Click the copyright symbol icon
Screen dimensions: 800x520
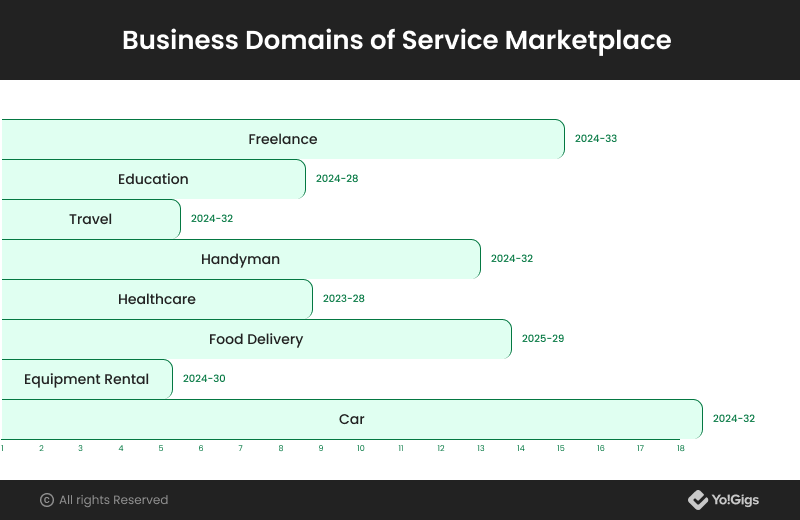point(47,500)
